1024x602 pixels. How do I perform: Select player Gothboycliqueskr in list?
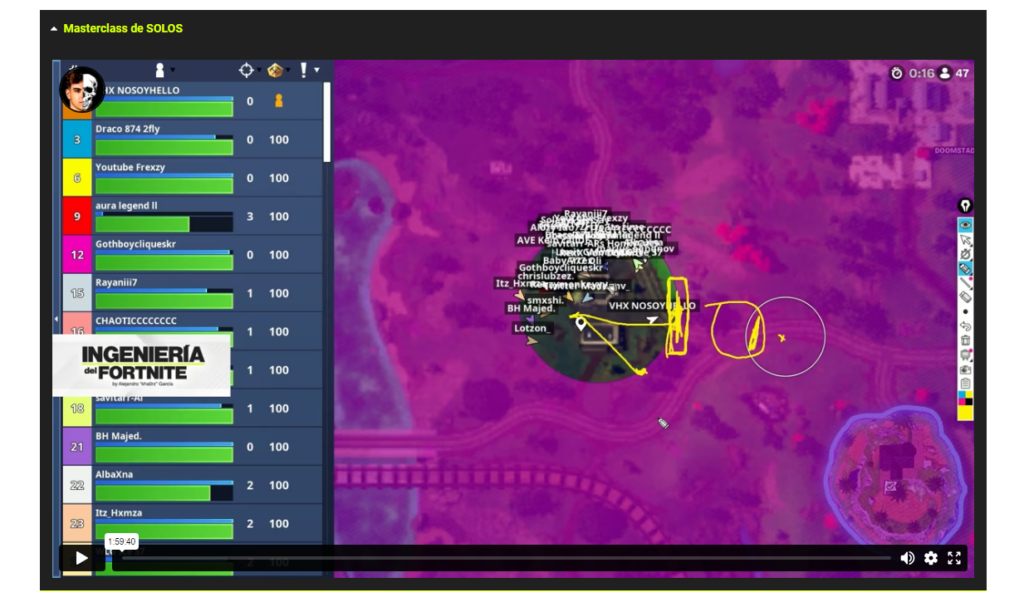(193, 255)
